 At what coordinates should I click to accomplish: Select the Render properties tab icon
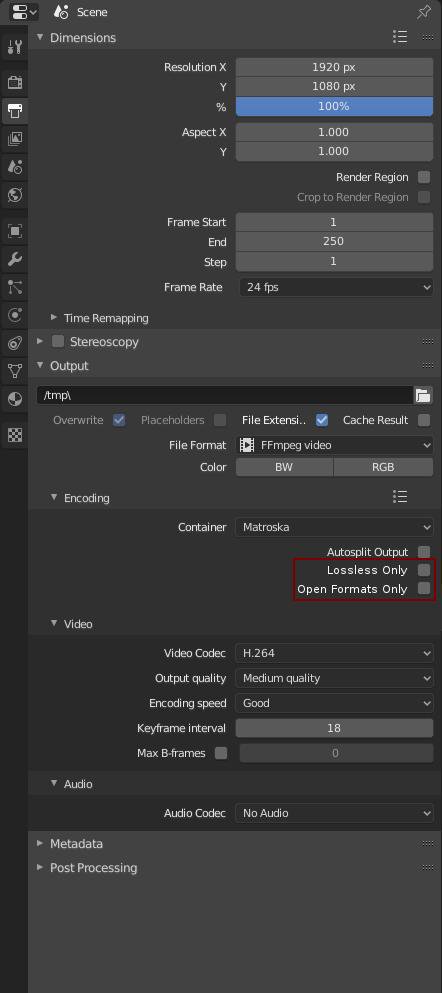point(15,82)
